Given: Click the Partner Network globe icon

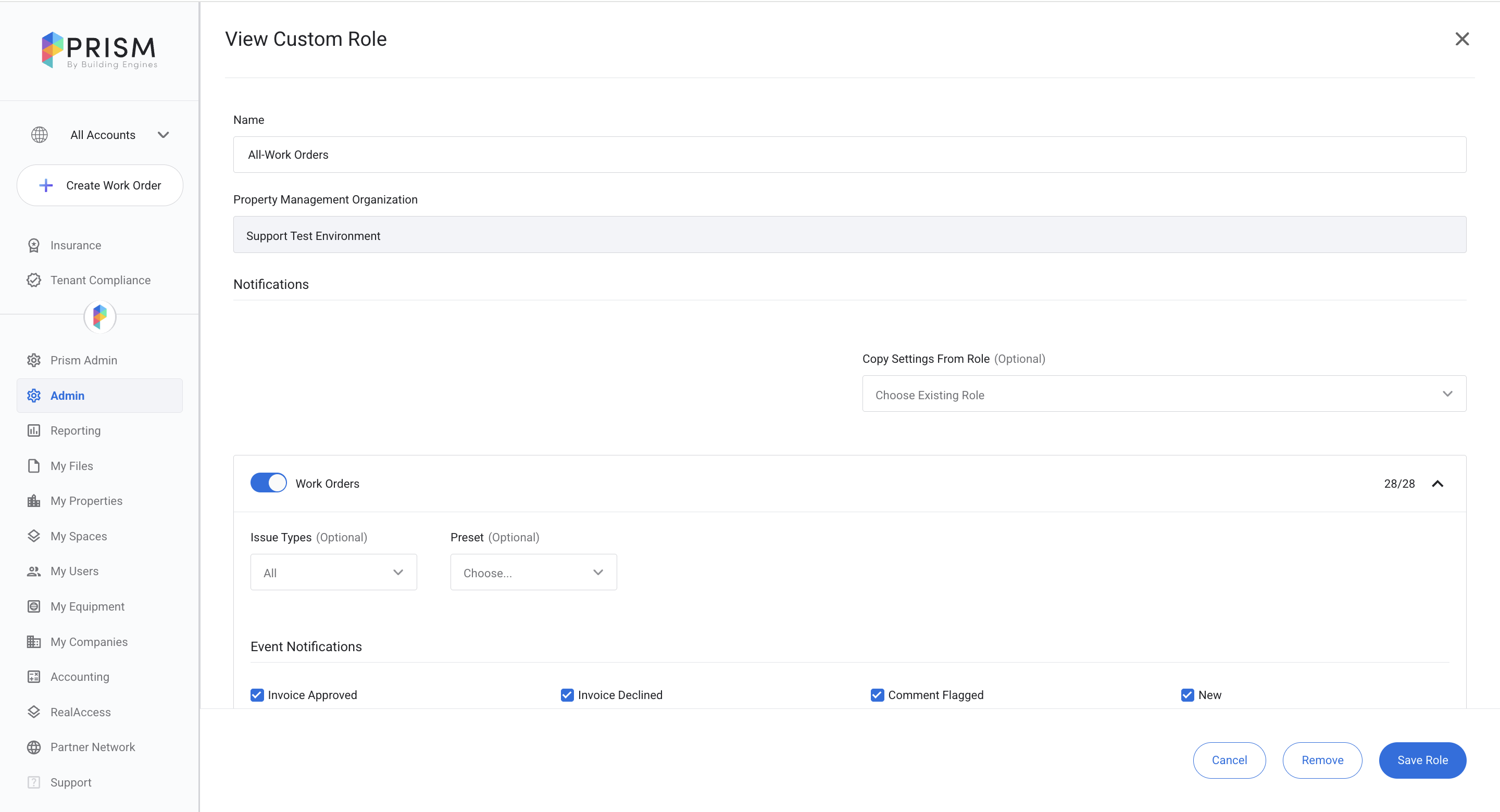Looking at the screenshot, I should tap(34, 747).
